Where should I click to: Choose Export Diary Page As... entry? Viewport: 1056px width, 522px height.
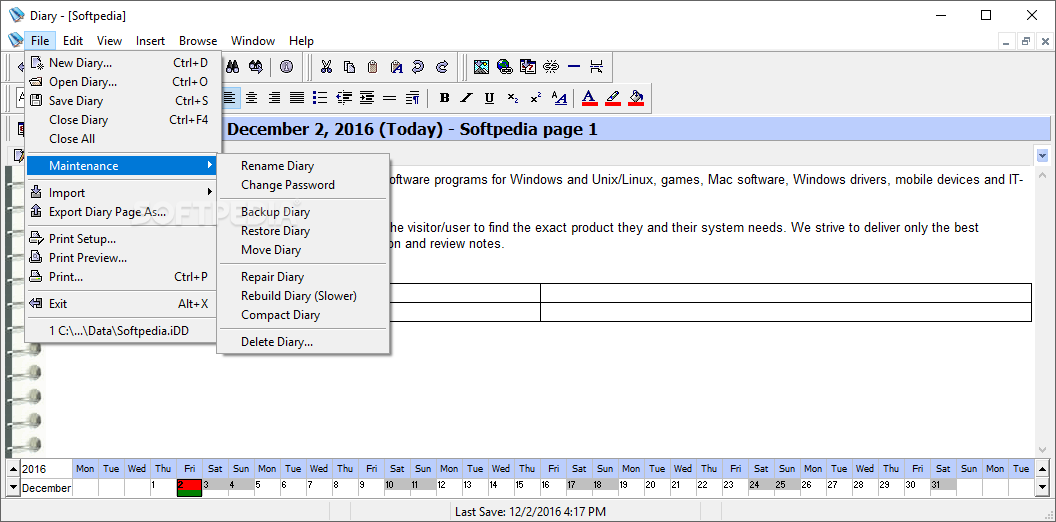click(123, 212)
